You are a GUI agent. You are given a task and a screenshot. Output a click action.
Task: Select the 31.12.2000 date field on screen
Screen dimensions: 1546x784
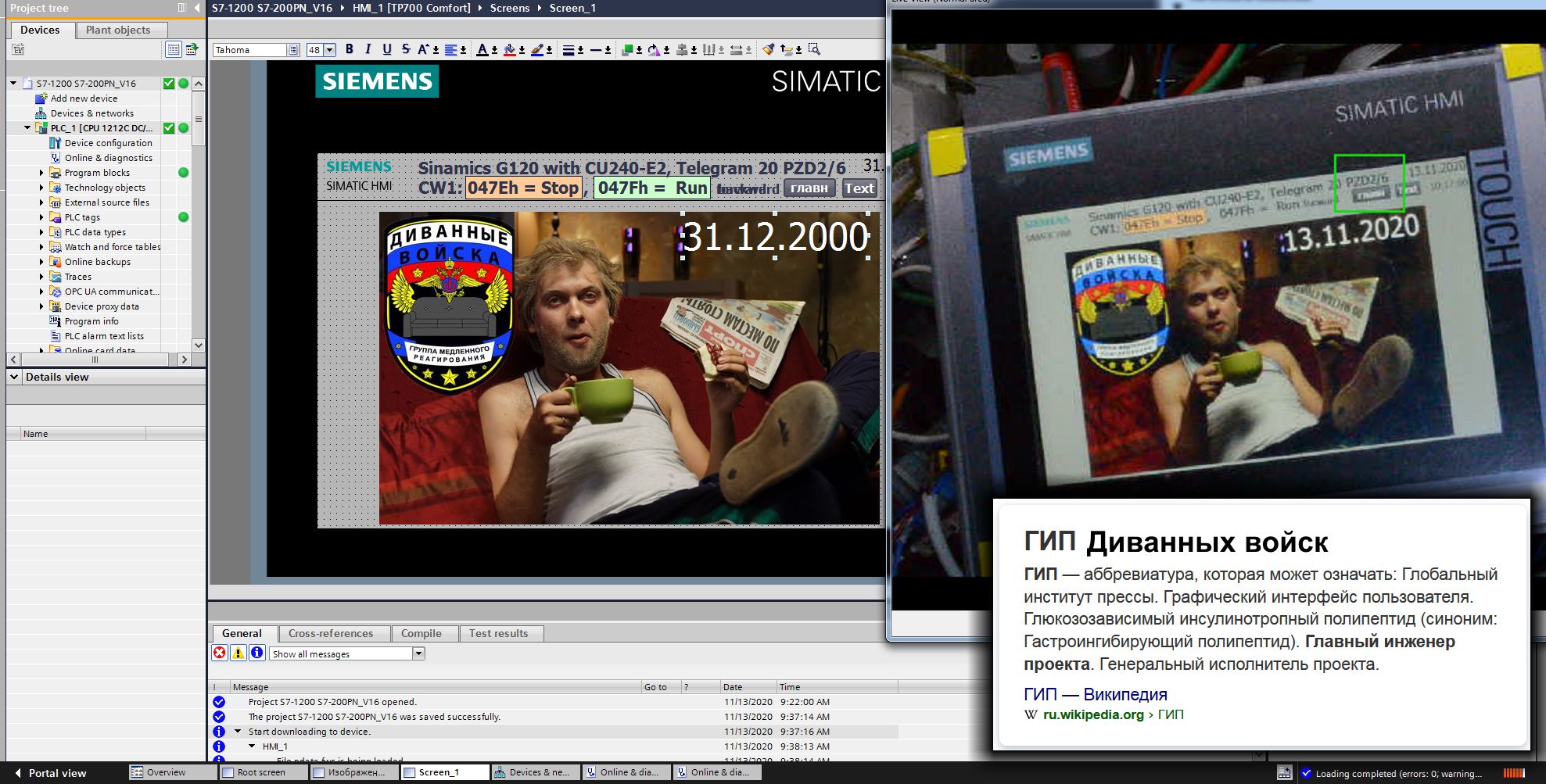[776, 236]
